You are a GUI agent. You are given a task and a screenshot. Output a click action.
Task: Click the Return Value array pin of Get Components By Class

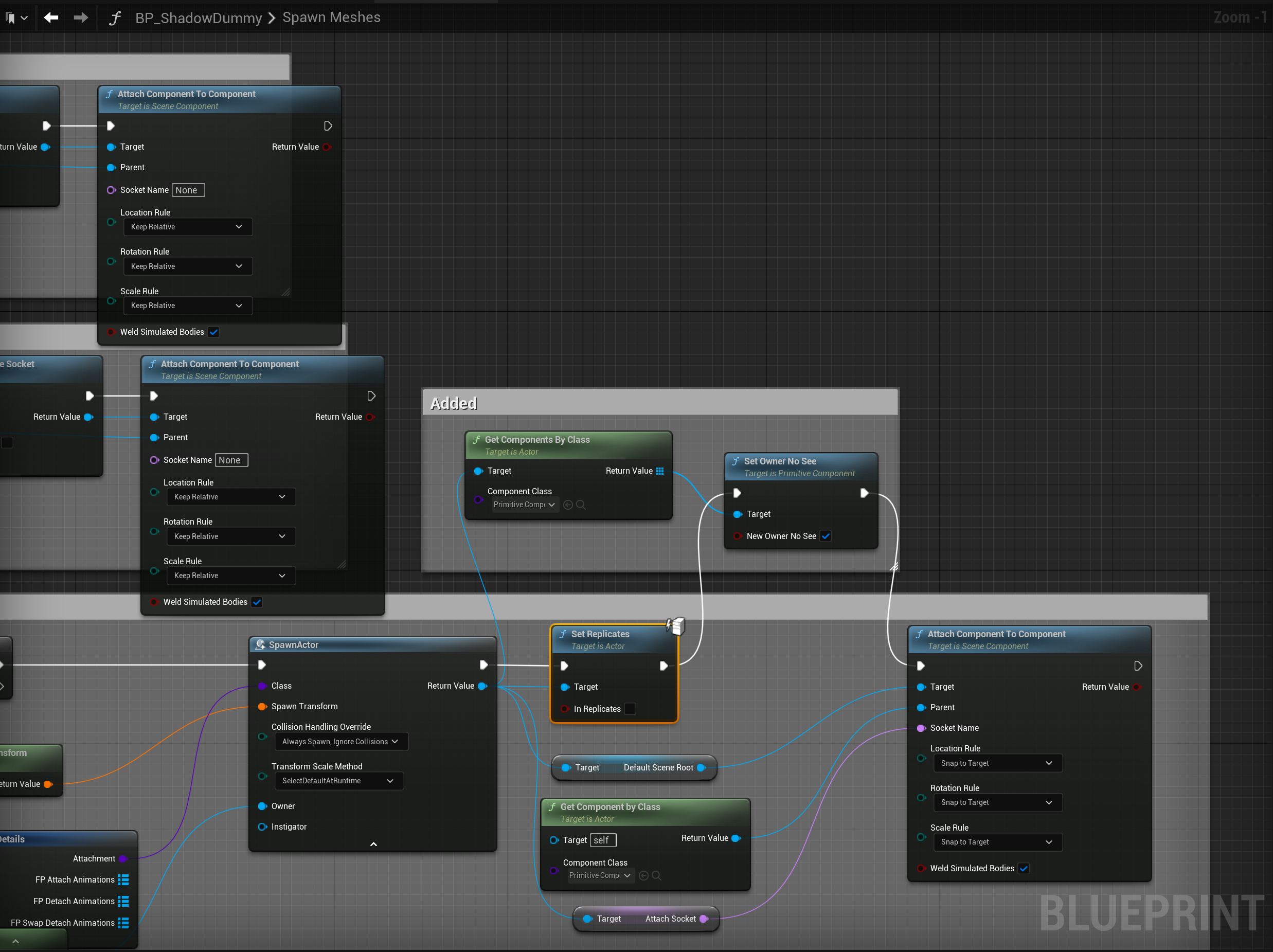point(659,471)
